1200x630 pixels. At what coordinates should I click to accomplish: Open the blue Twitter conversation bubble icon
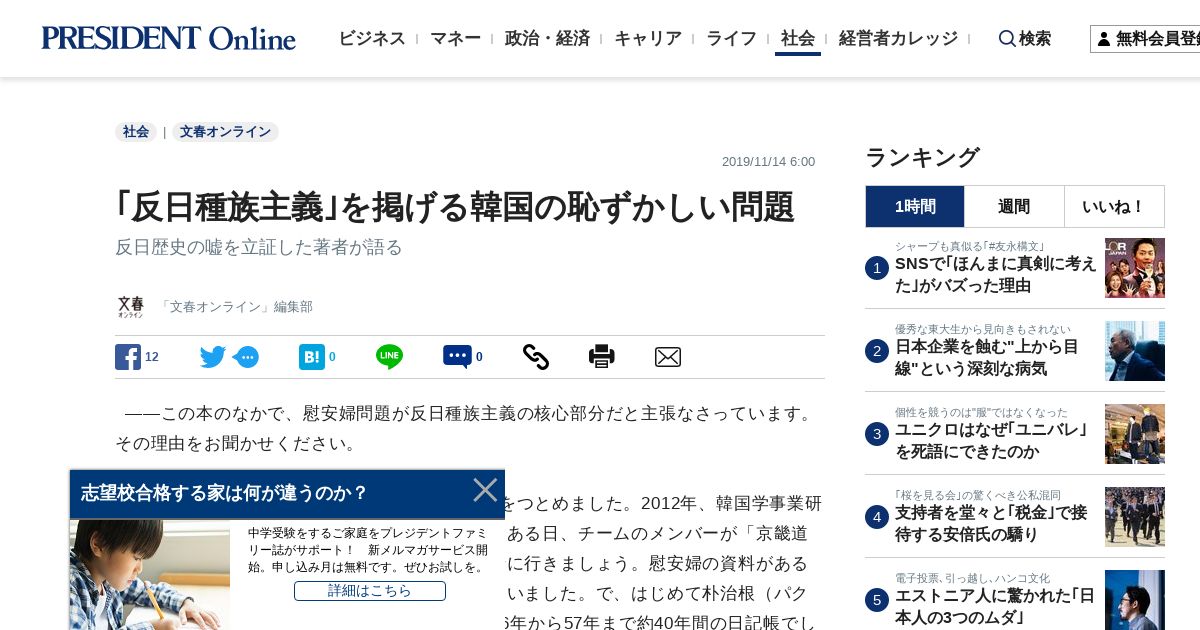pos(246,357)
